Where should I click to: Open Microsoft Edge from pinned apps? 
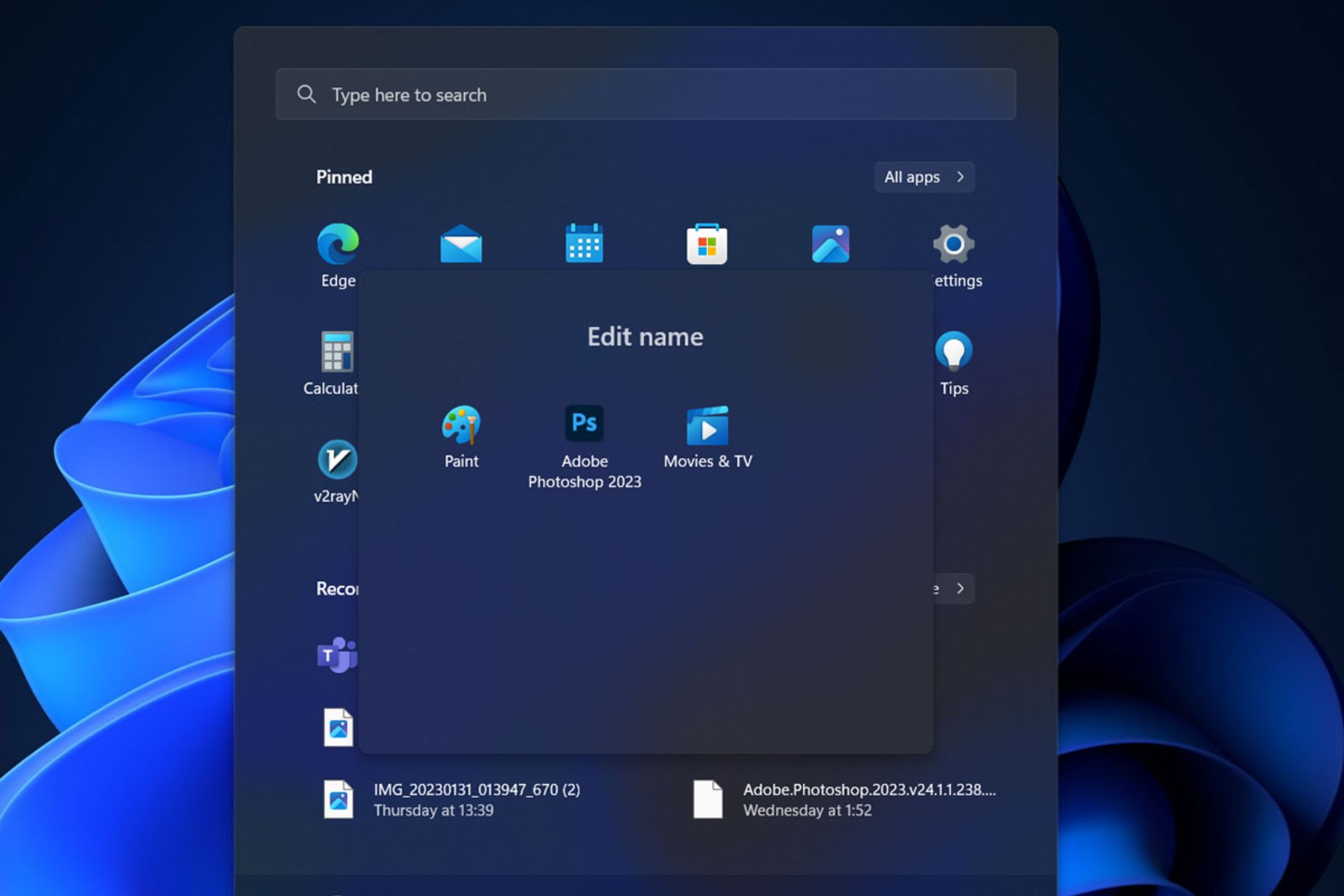[338, 244]
